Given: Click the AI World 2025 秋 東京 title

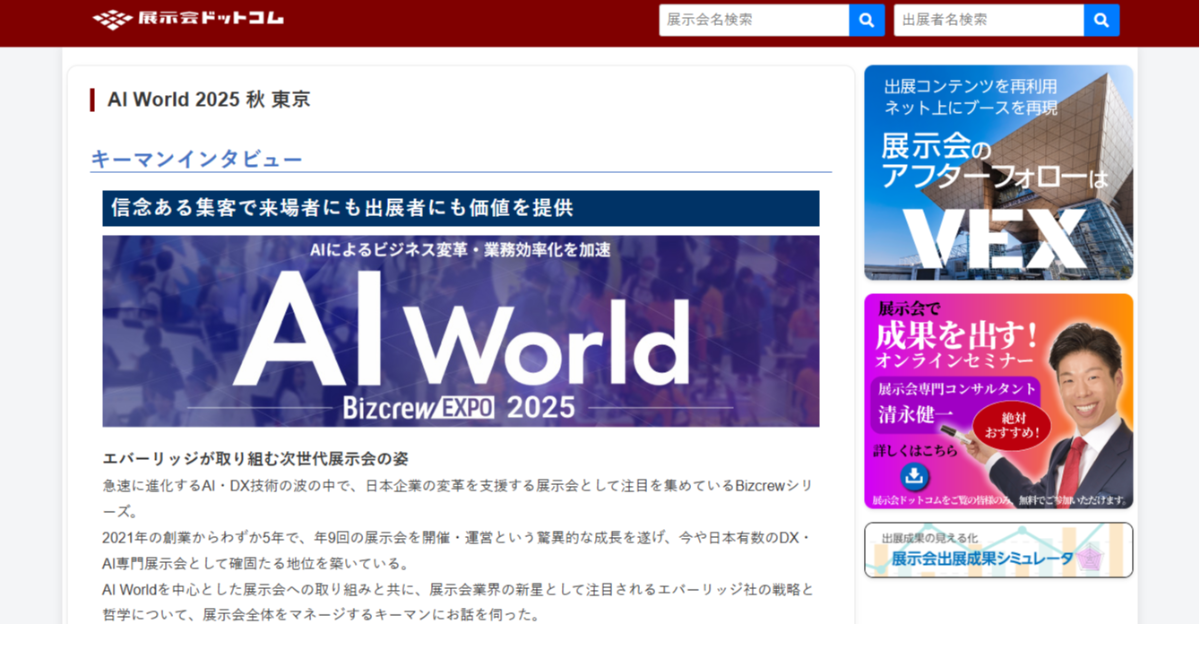Looking at the screenshot, I should pyautogui.click(x=208, y=99).
